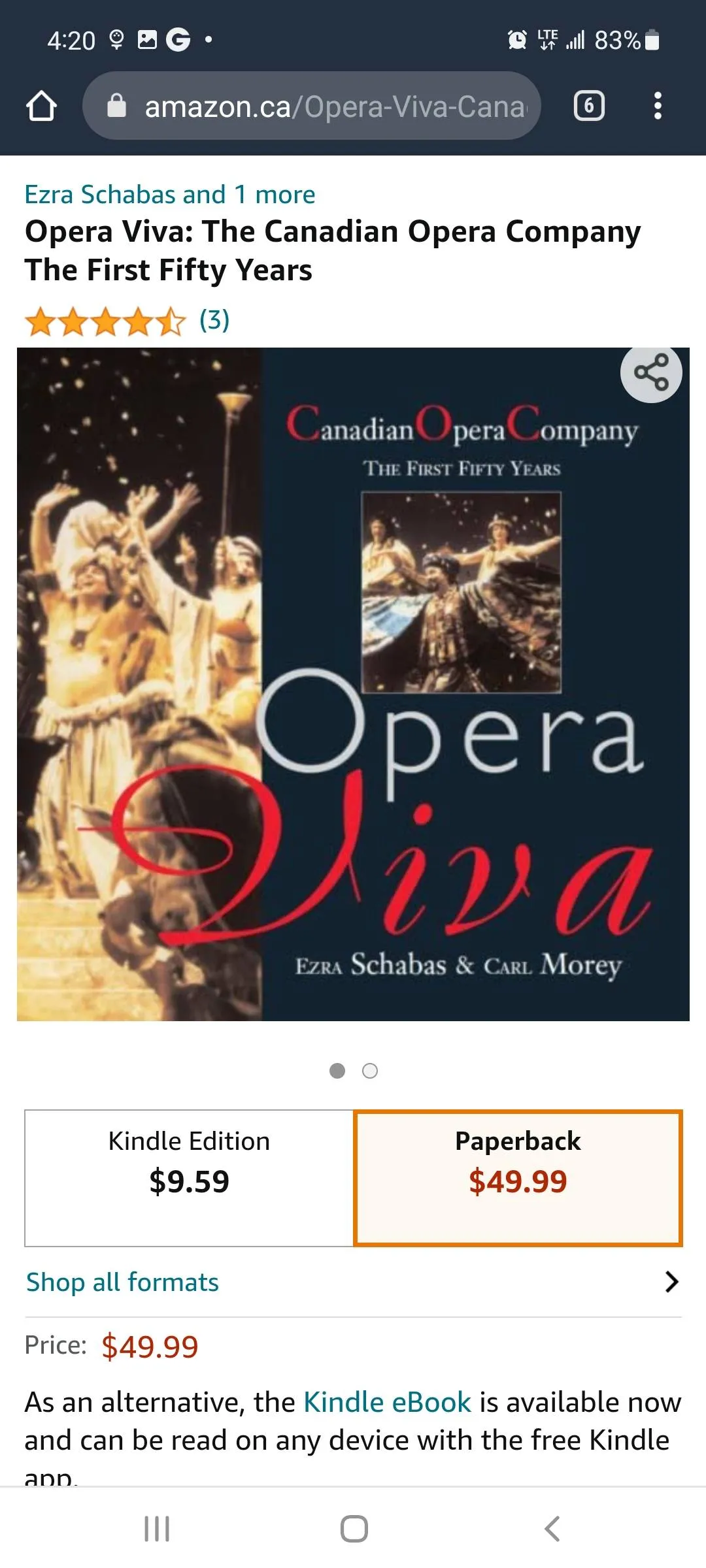Expand Shop all formats chevron arrow

coord(671,1282)
